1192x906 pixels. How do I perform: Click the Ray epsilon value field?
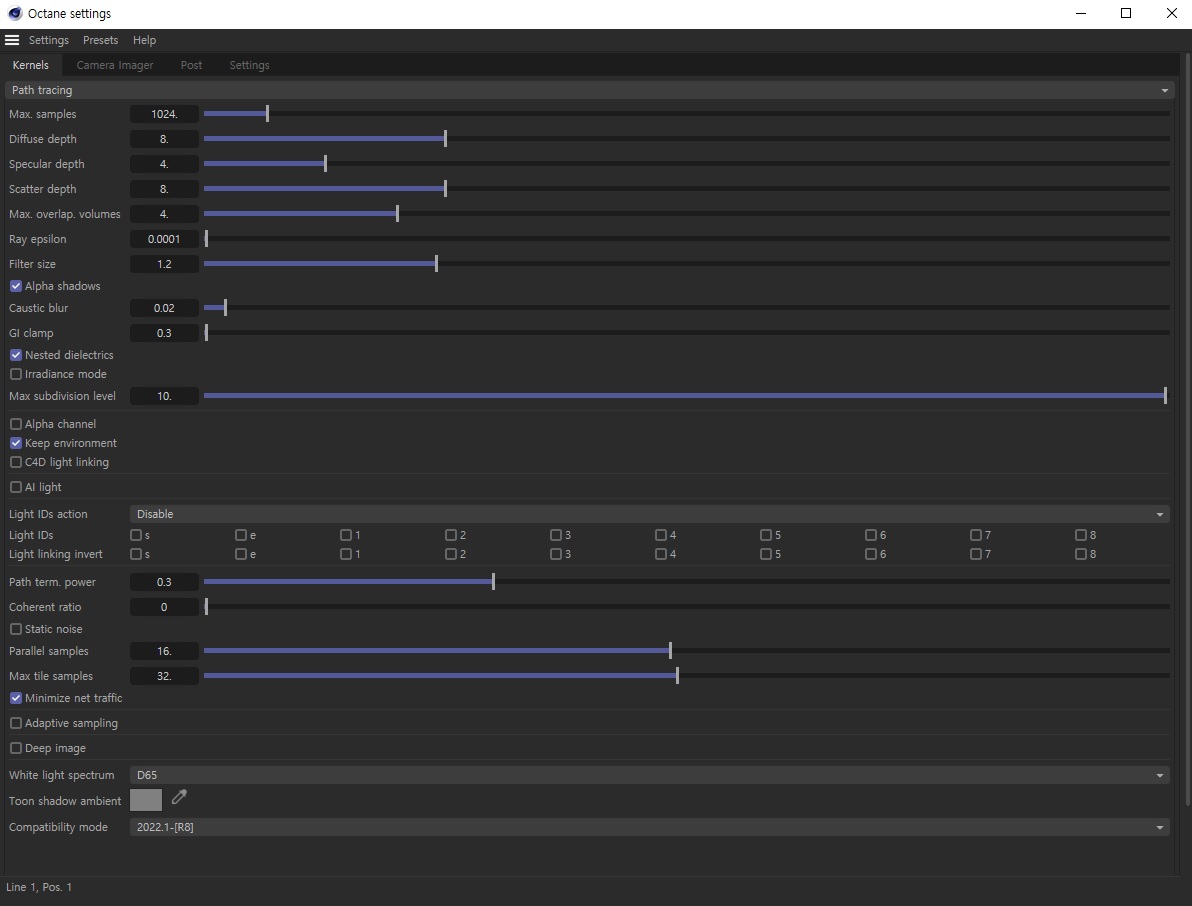(164, 239)
